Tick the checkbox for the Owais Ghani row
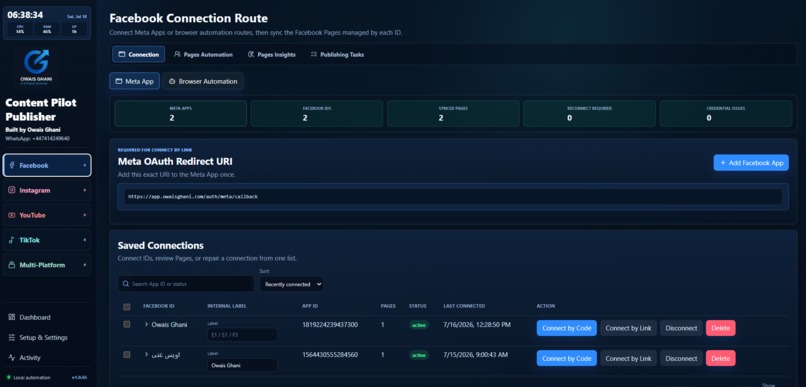Image resolution: width=806 pixels, height=387 pixels. point(126,324)
